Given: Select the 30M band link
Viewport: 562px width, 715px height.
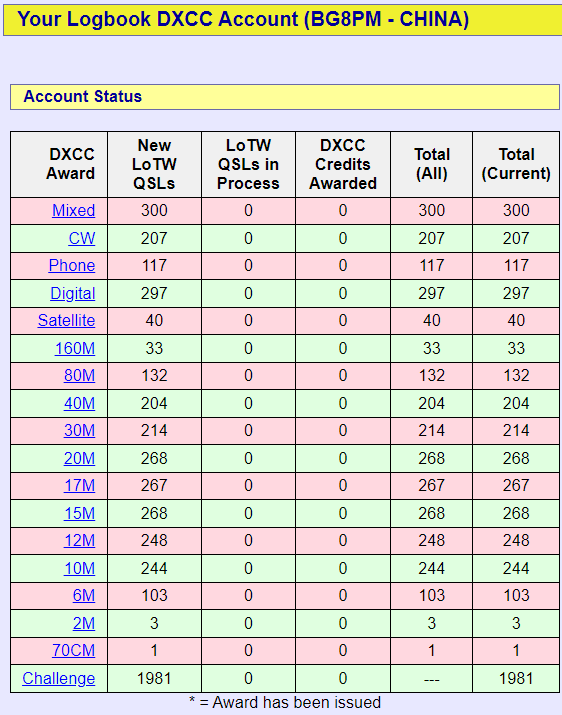Looking at the screenshot, I should coord(79,431).
